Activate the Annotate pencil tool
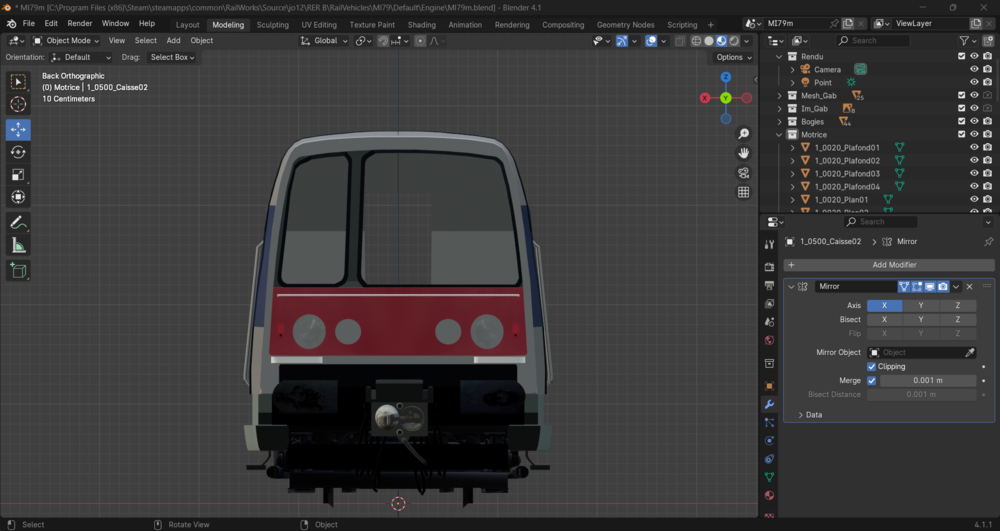 coord(18,222)
